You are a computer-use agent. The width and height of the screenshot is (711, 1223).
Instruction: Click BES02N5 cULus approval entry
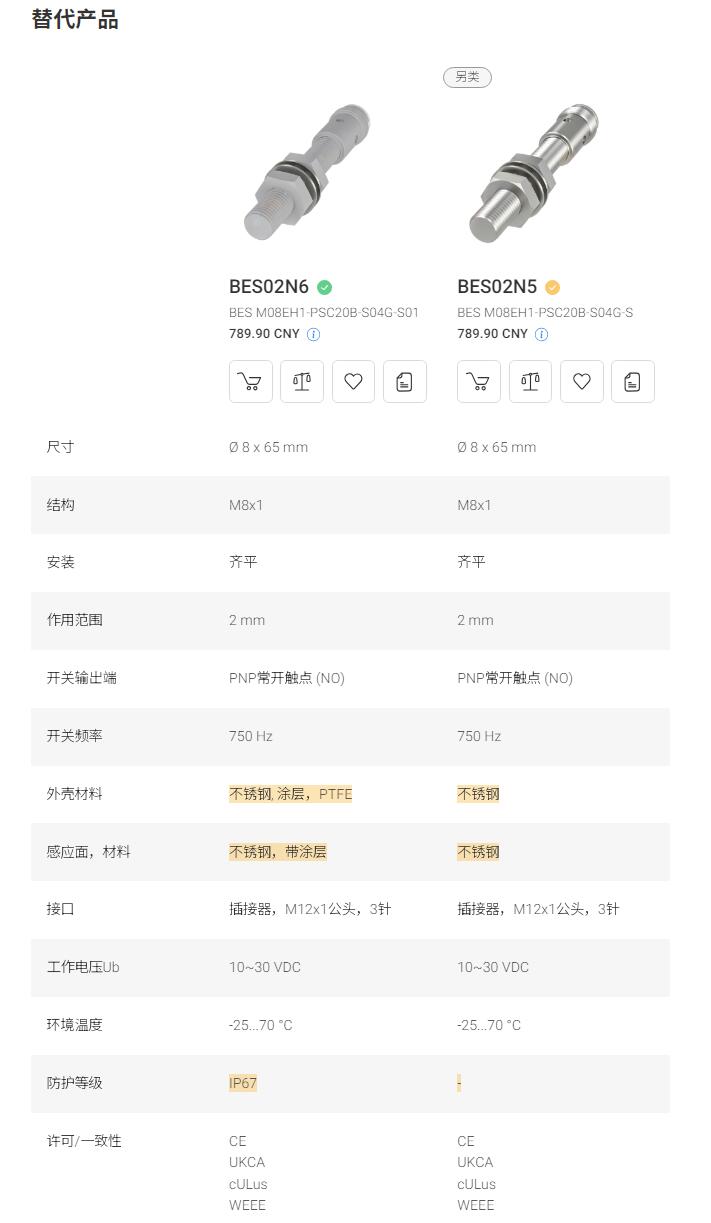(x=476, y=1184)
